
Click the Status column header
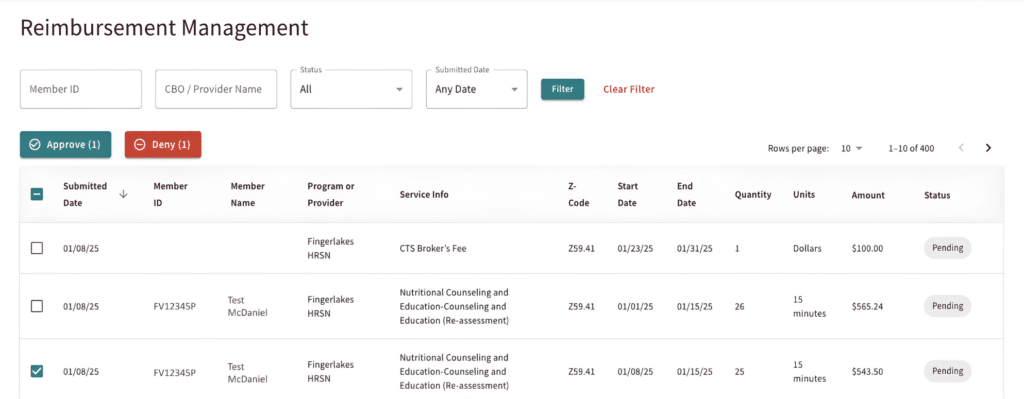(937, 195)
